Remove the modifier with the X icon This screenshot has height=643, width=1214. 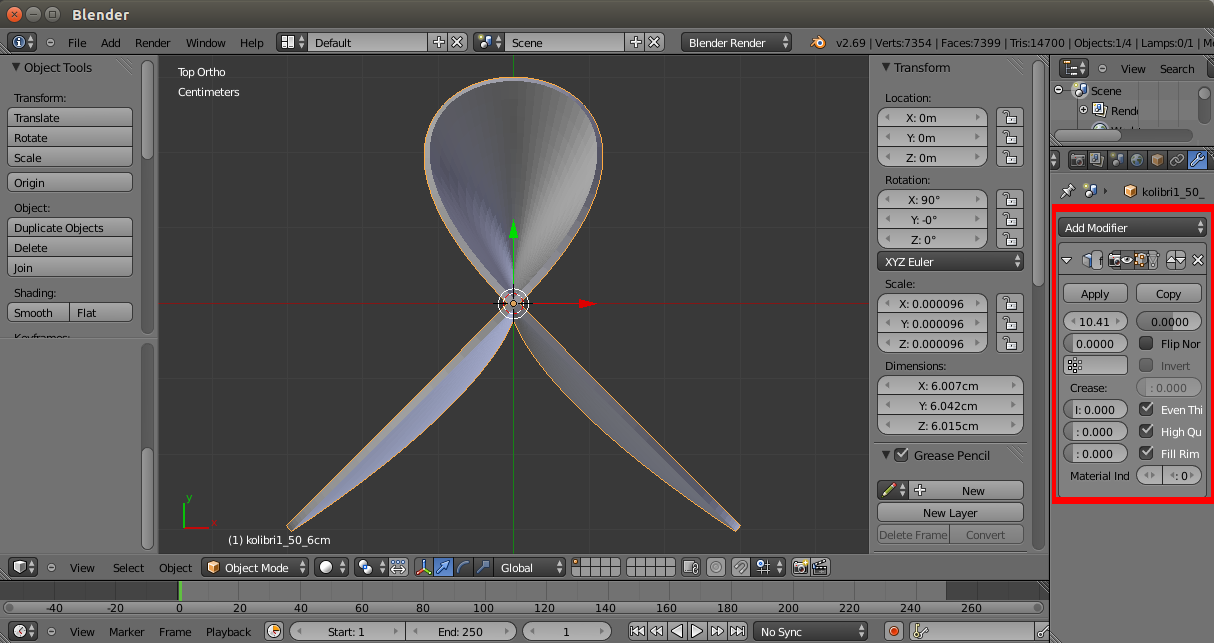point(1197,260)
